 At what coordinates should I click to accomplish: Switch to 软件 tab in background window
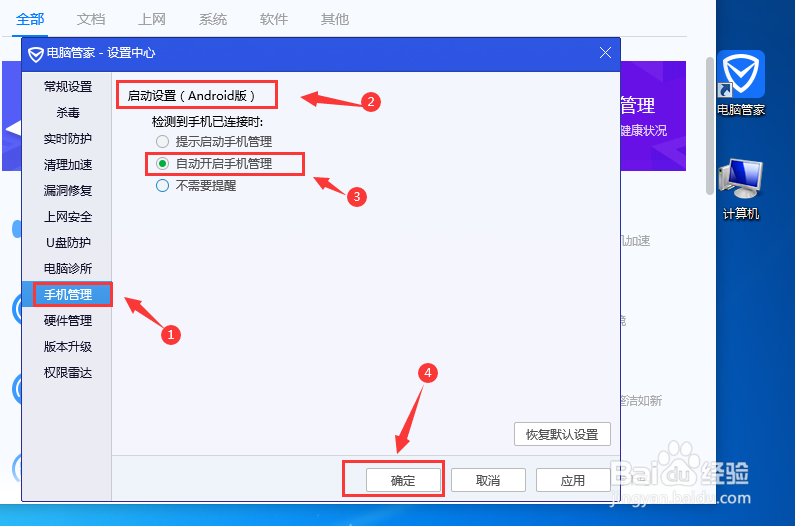click(x=273, y=19)
